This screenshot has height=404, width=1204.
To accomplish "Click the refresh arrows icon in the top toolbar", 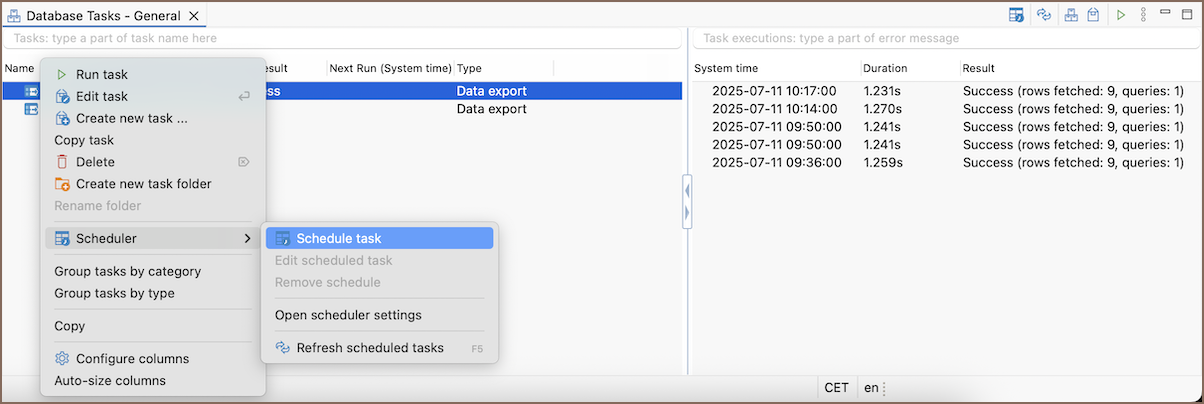I will point(1044,15).
